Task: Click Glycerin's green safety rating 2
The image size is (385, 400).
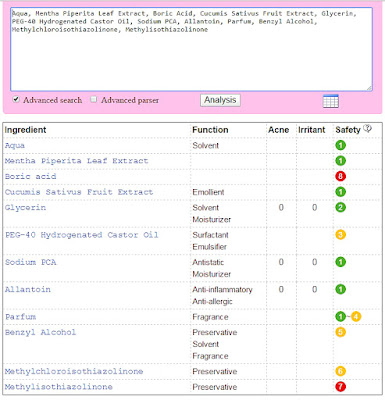Action: point(340,207)
